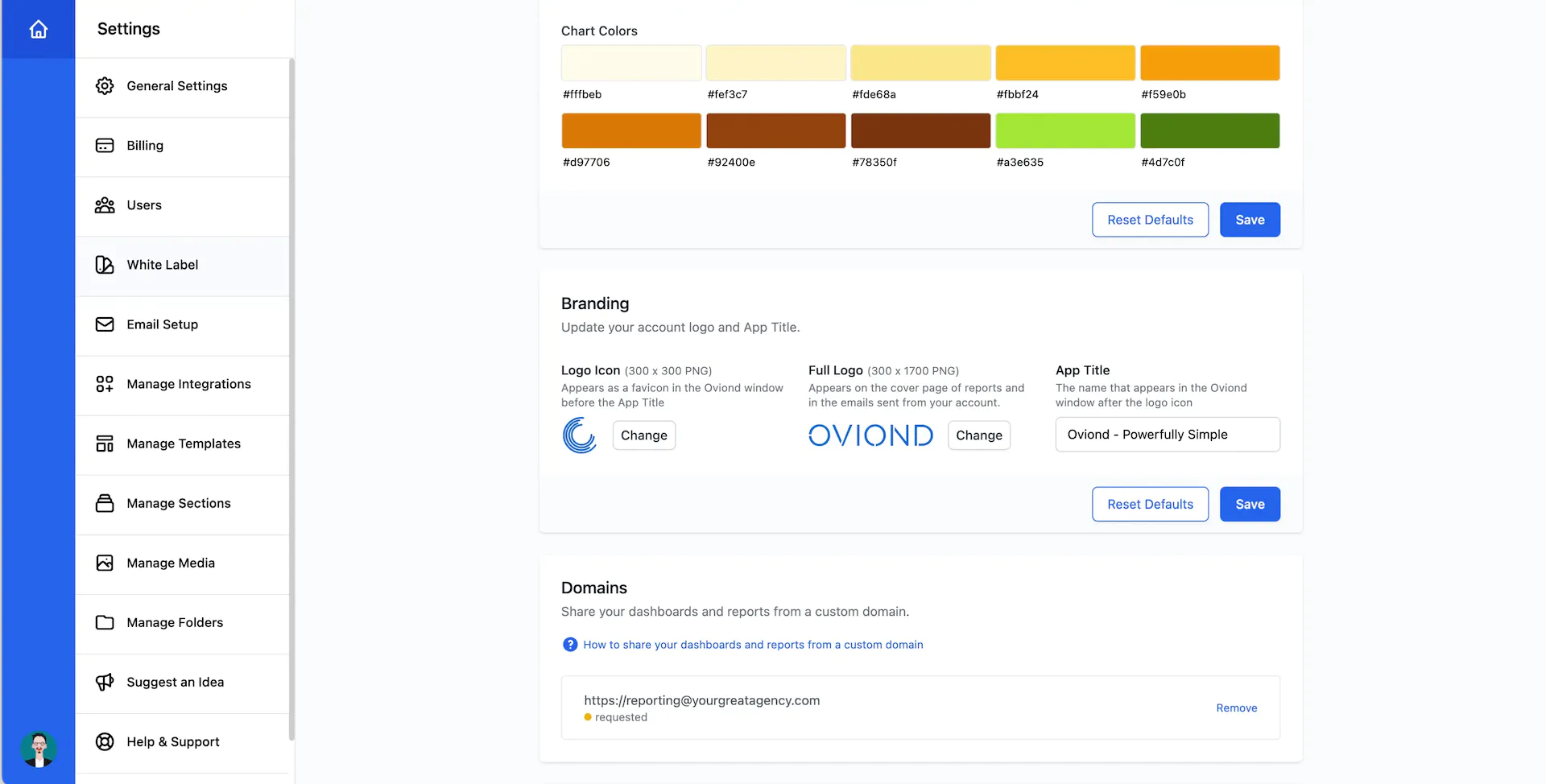Select the #fef3c7 chart color swatch

(x=776, y=63)
